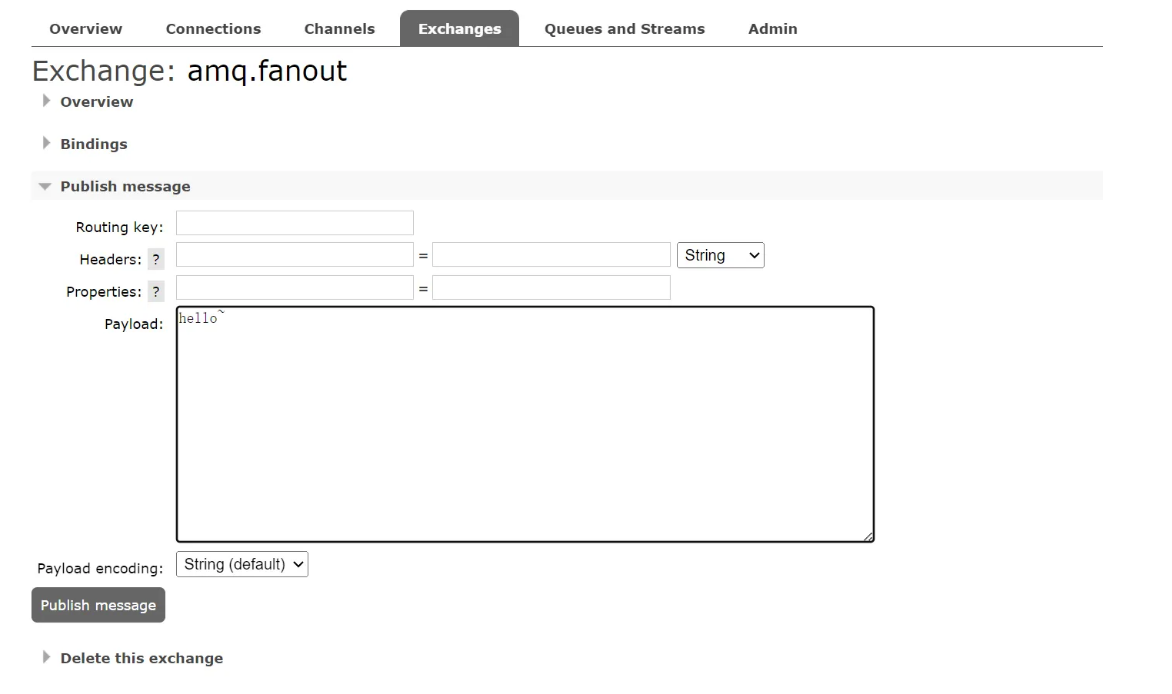Screen dimensions: 1172x694
Task: Click the Properties help question mark icon
Action: pyautogui.click(x=155, y=293)
